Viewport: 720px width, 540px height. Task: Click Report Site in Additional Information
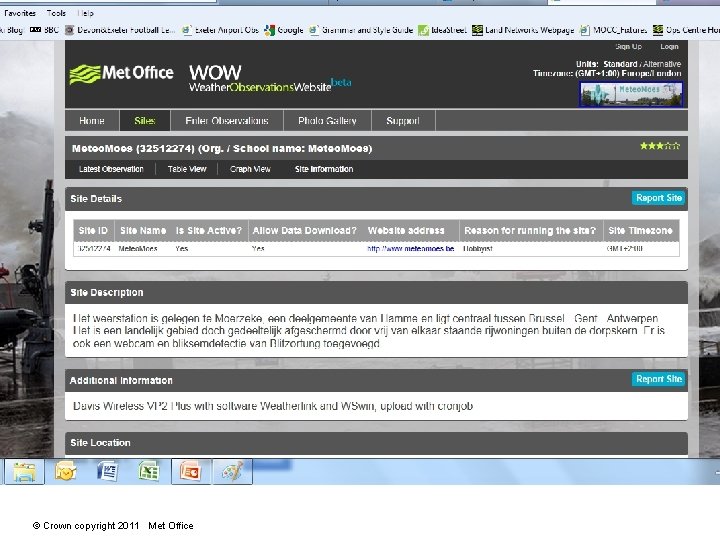[x=658, y=379]
